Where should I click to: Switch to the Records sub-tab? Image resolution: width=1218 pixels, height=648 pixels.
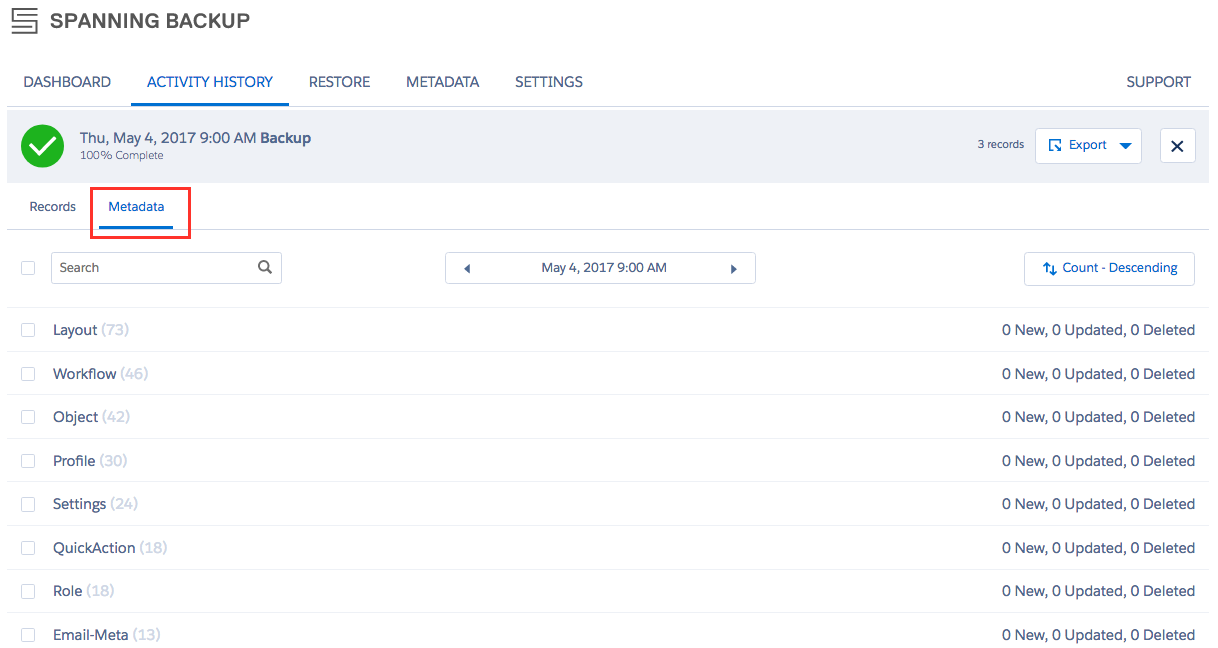point(53,207)
